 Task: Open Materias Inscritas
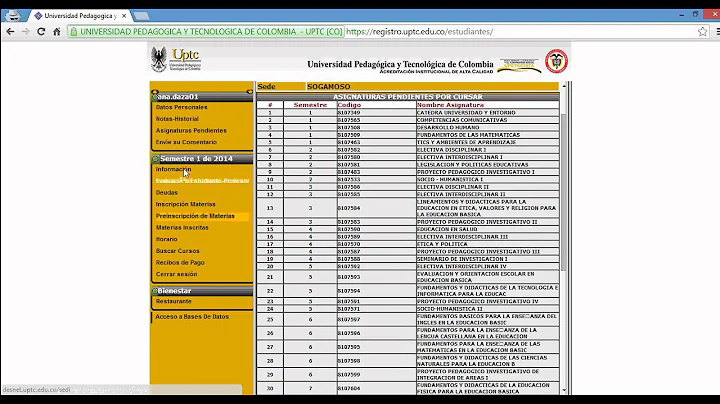click(x=182, y=228)
